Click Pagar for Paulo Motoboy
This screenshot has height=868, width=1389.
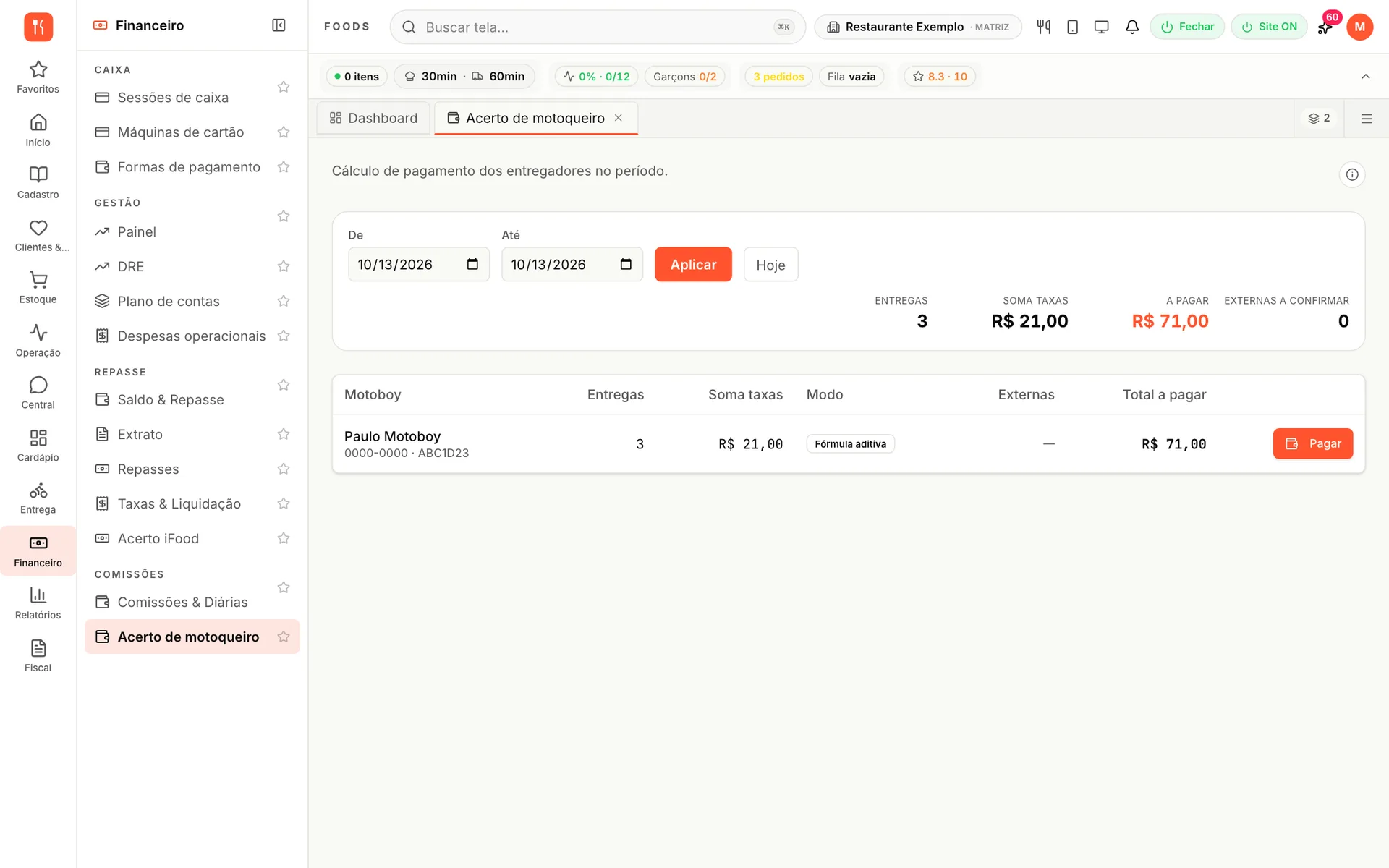pyautogui.click(x=1312, y=443)
